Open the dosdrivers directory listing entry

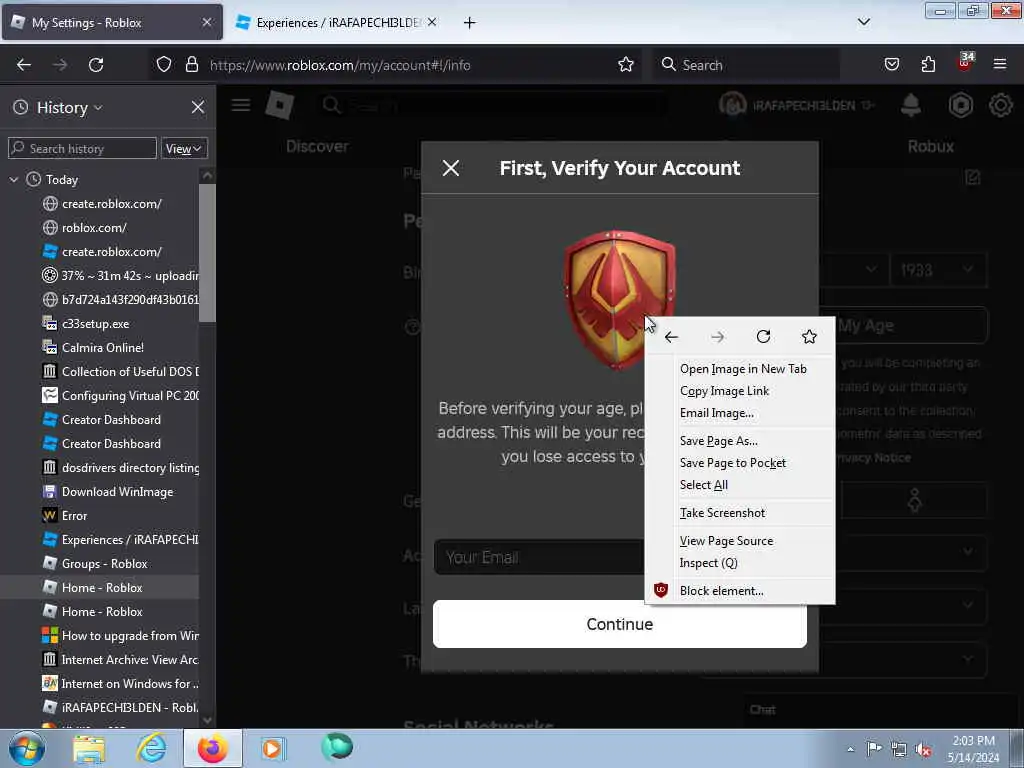click(x=130, y=468)
